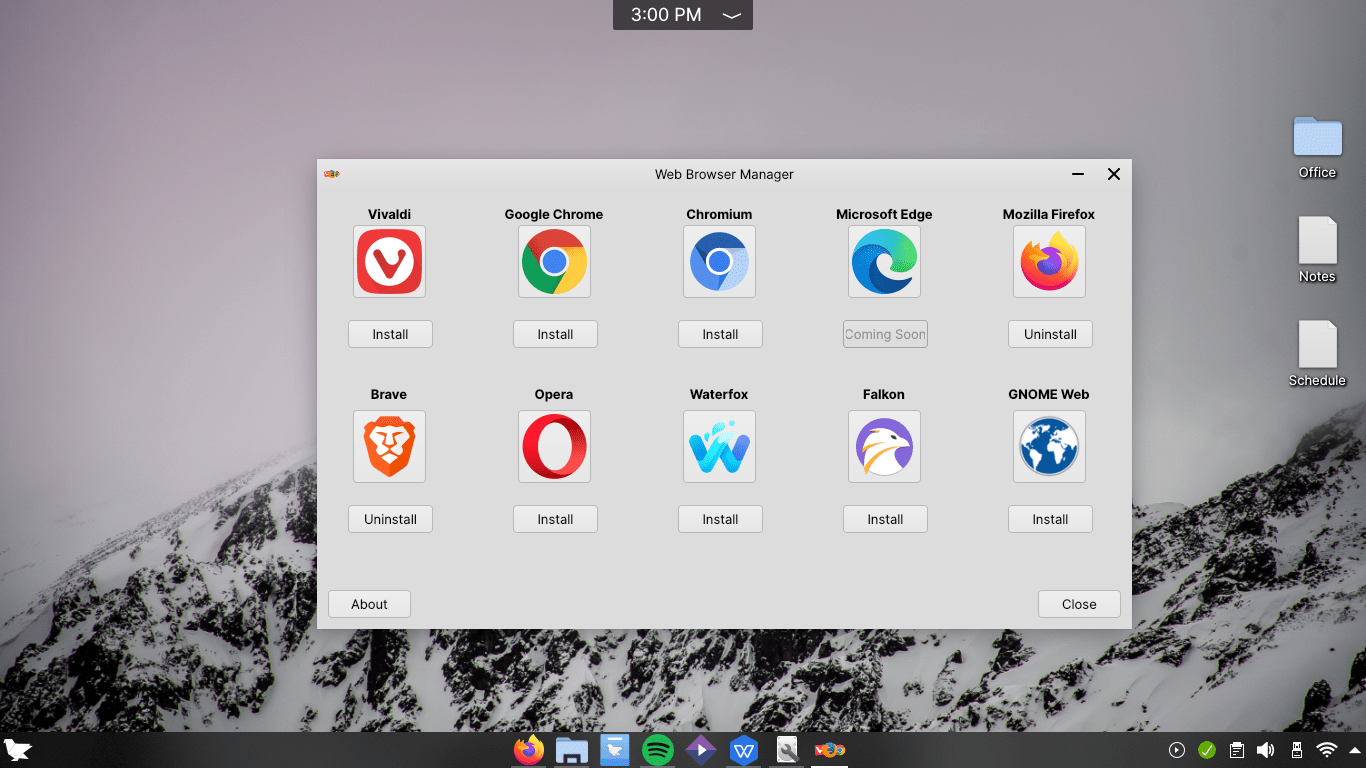The height and width of the screenshot is (768, 1366).
Task: Click Web Browser Manager taskbar icon
Action: point(830,750)
